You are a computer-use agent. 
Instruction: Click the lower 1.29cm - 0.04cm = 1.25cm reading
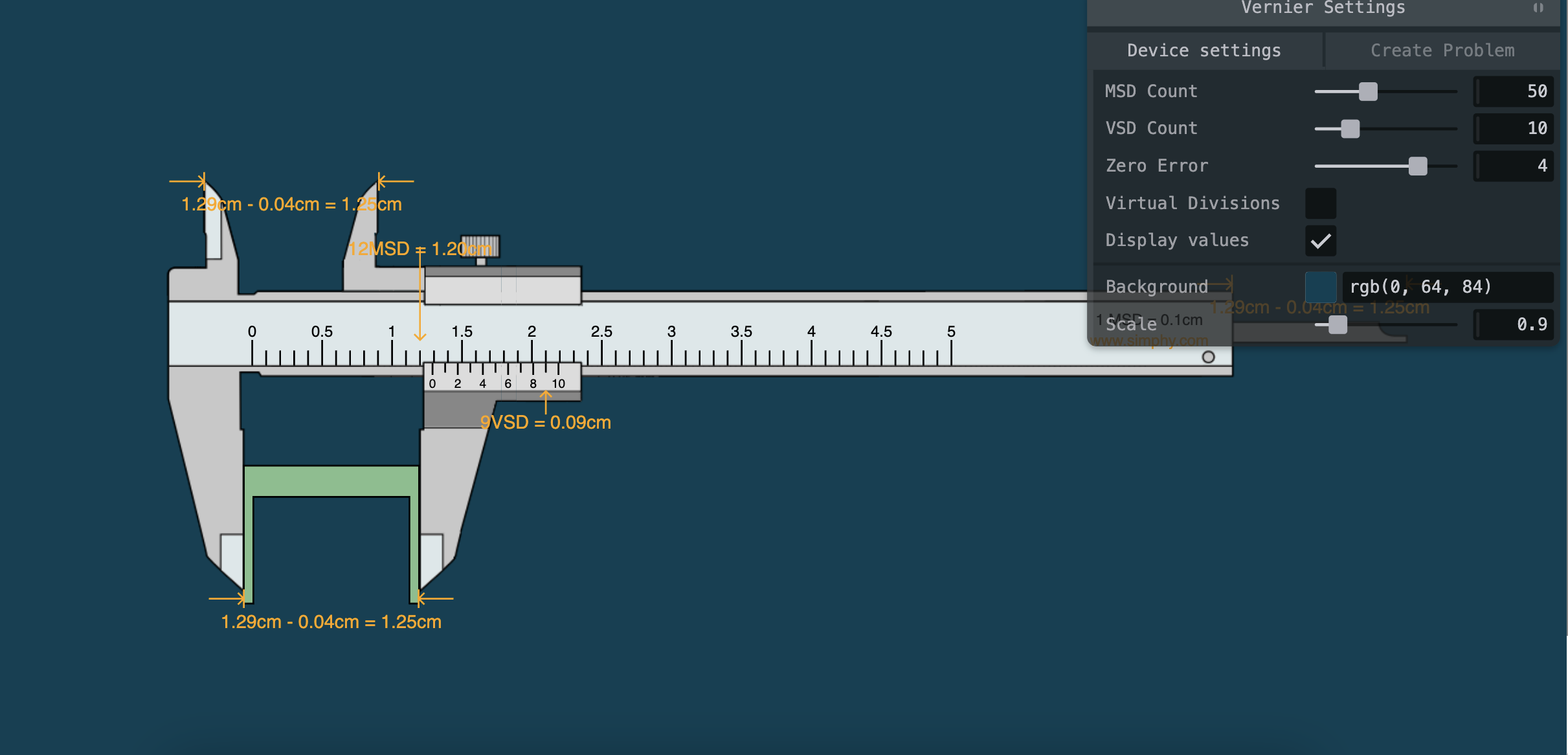click(331, 622)
